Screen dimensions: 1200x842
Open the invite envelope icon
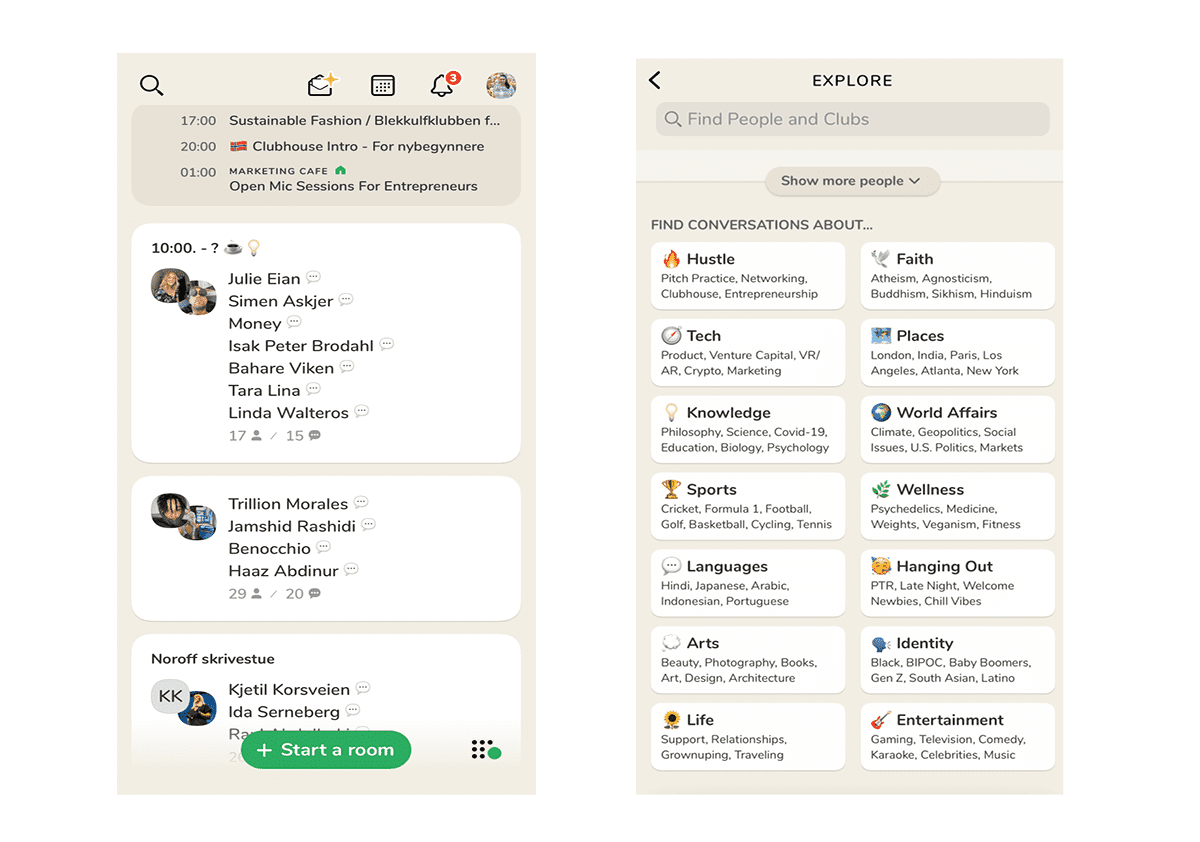pos(322,86)
